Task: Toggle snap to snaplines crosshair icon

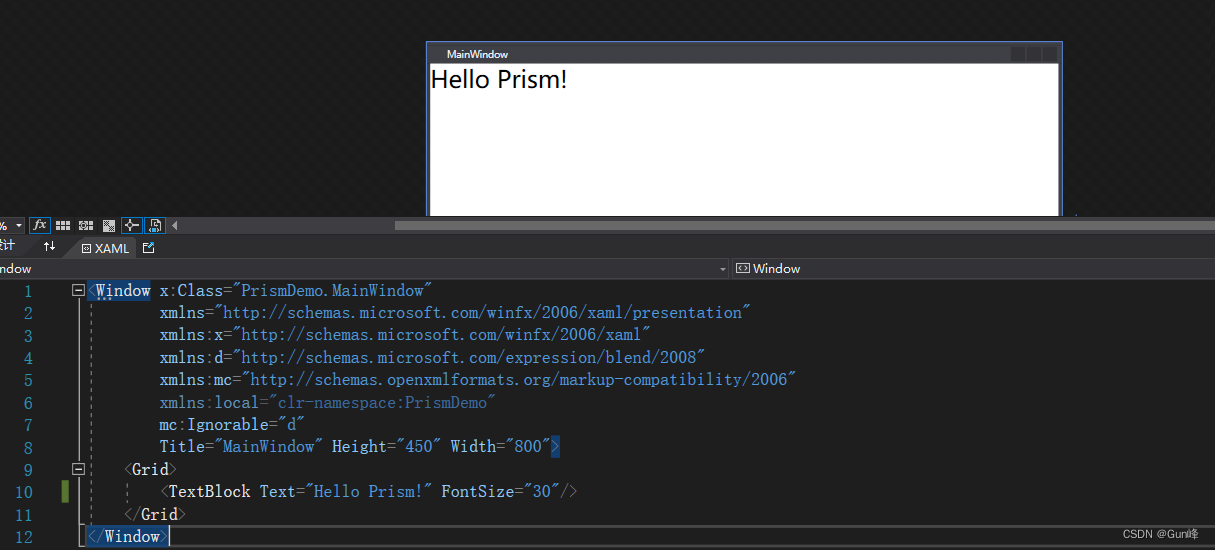Action: tap(132, 226)
